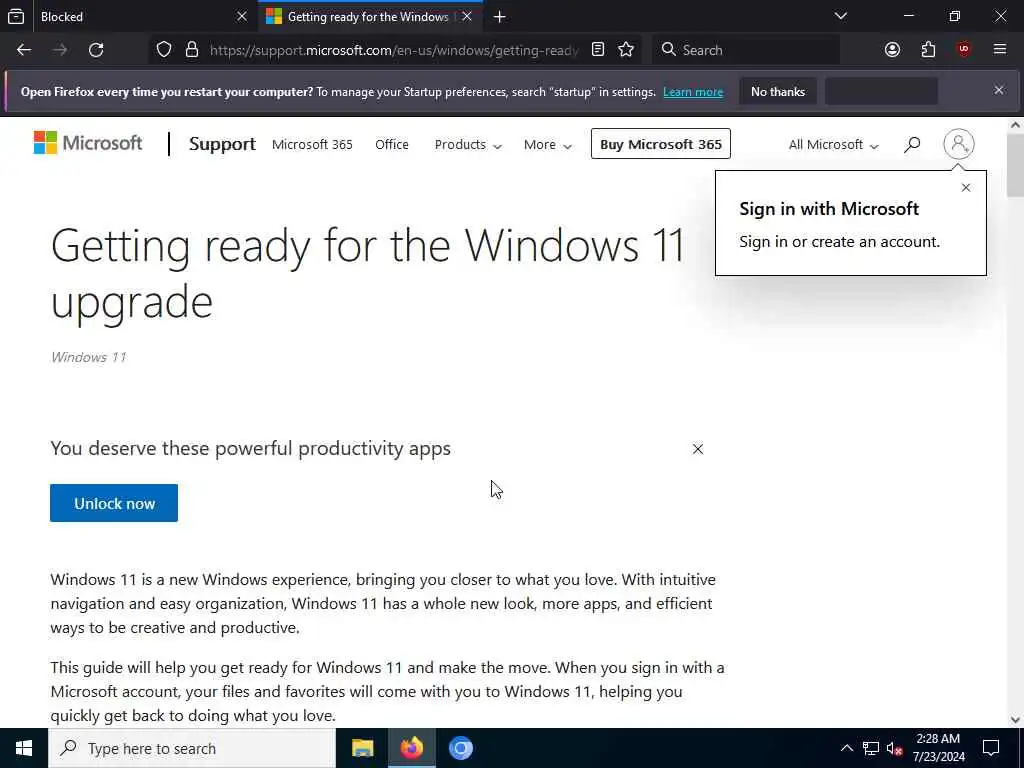Close the Sign in with Microsoft popup
This screenshot has height=768, width=1024.
[966, 188]
